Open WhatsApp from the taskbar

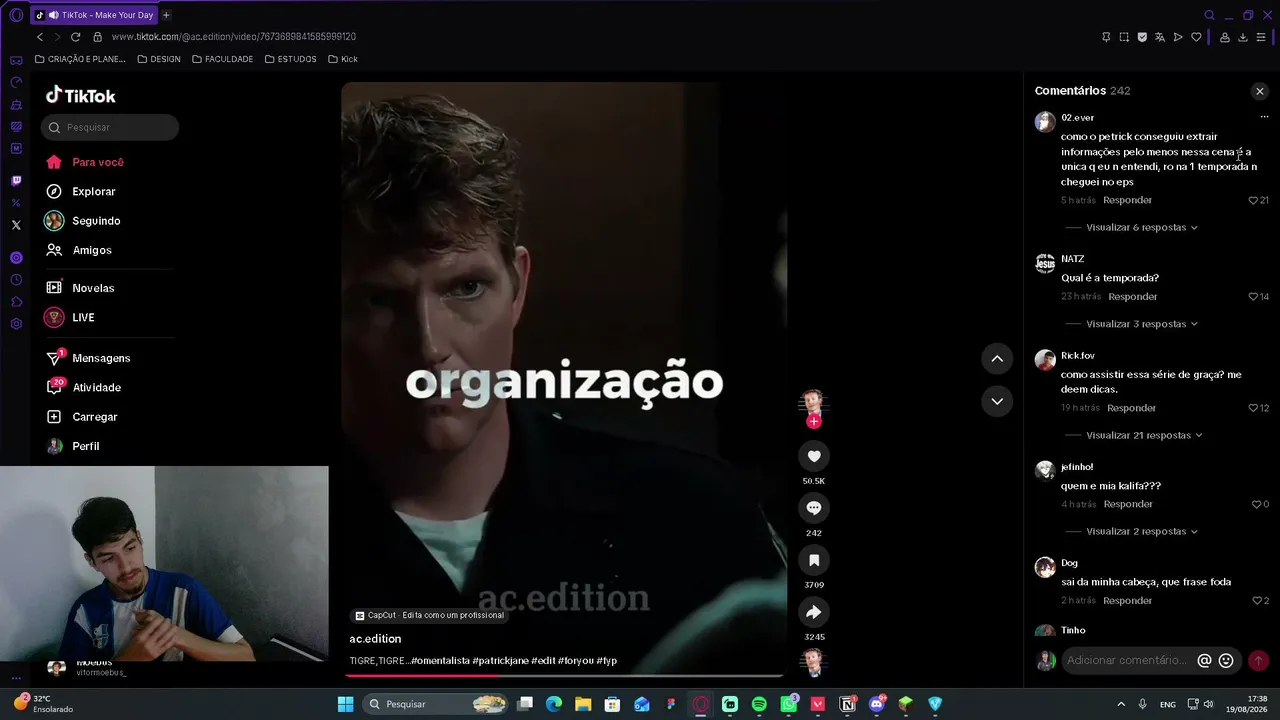789,704
